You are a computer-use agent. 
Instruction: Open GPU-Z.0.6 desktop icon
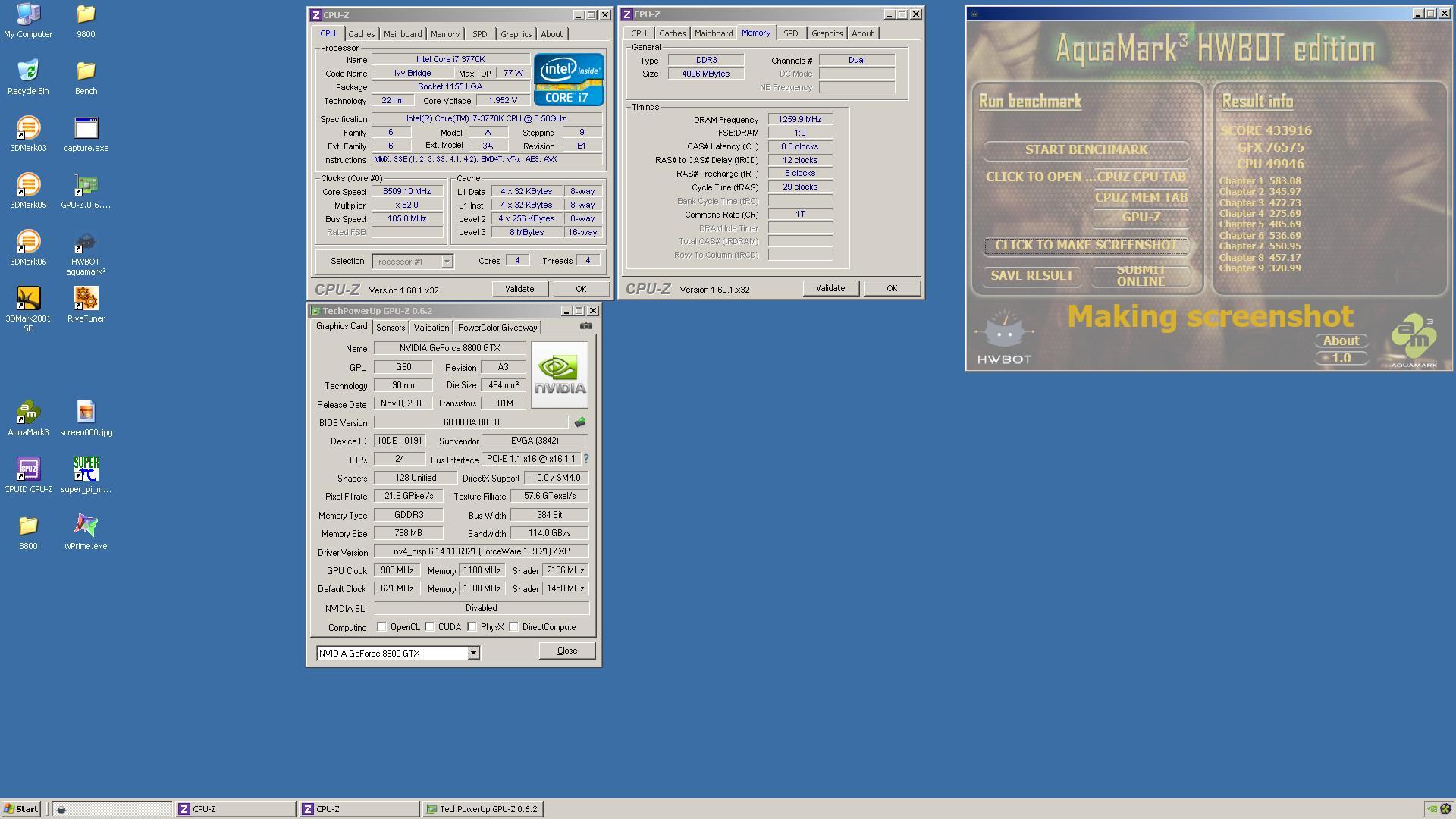(86, 191)
